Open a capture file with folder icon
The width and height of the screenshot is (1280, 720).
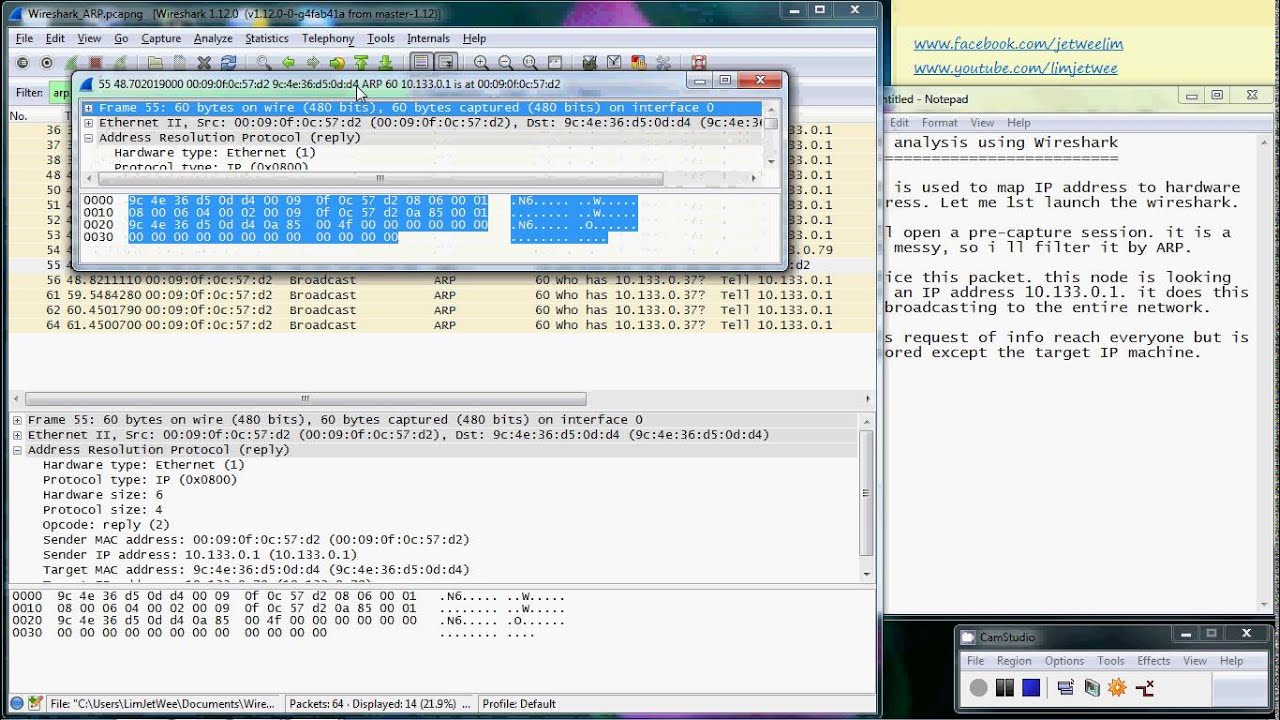(x=154, y=62)
